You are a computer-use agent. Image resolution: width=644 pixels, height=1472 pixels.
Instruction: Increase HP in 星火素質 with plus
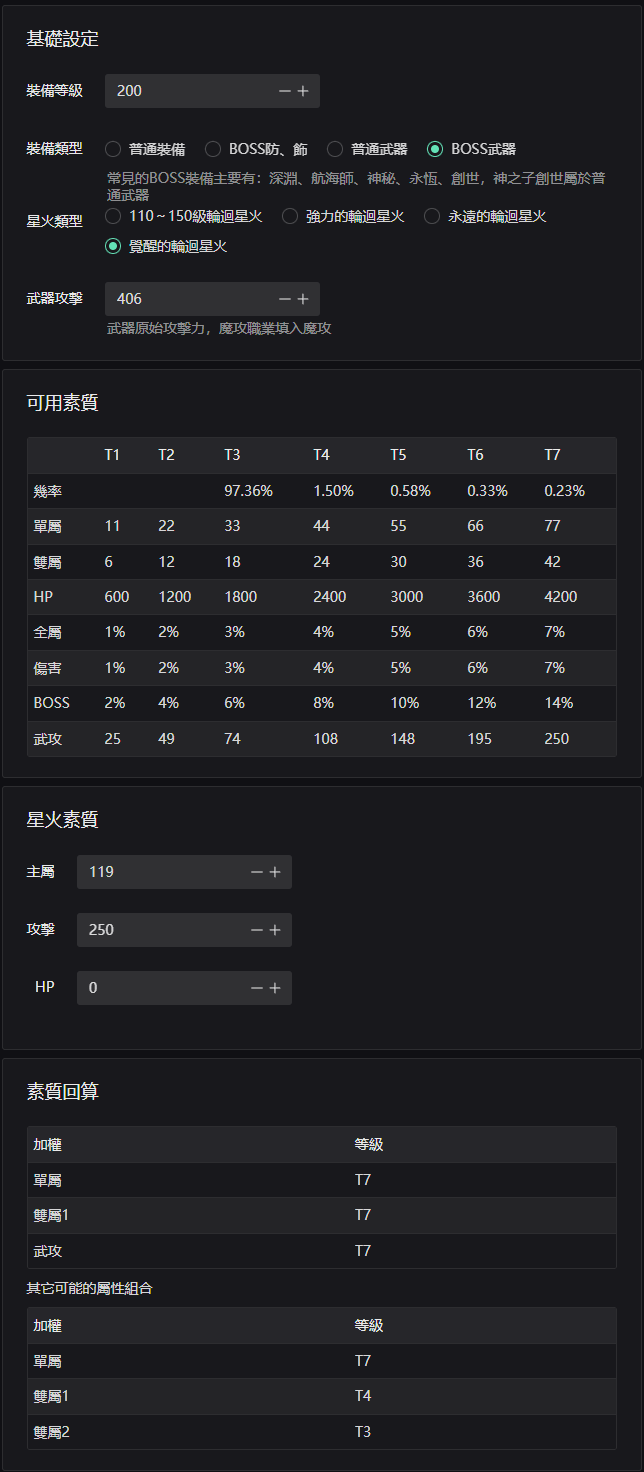click(x=275, y=987)
